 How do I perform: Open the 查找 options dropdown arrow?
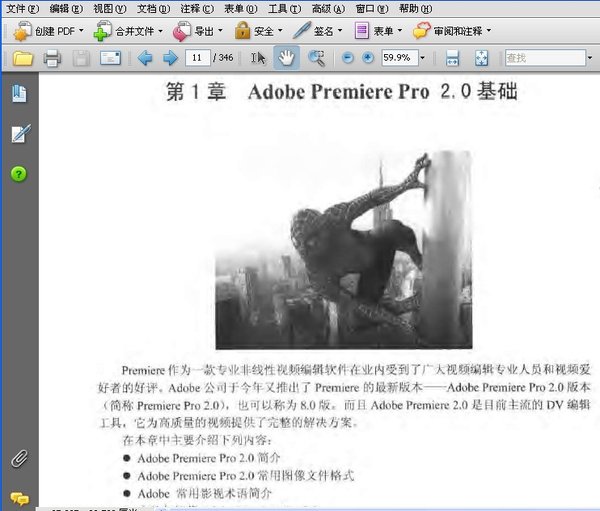[590, 58]
